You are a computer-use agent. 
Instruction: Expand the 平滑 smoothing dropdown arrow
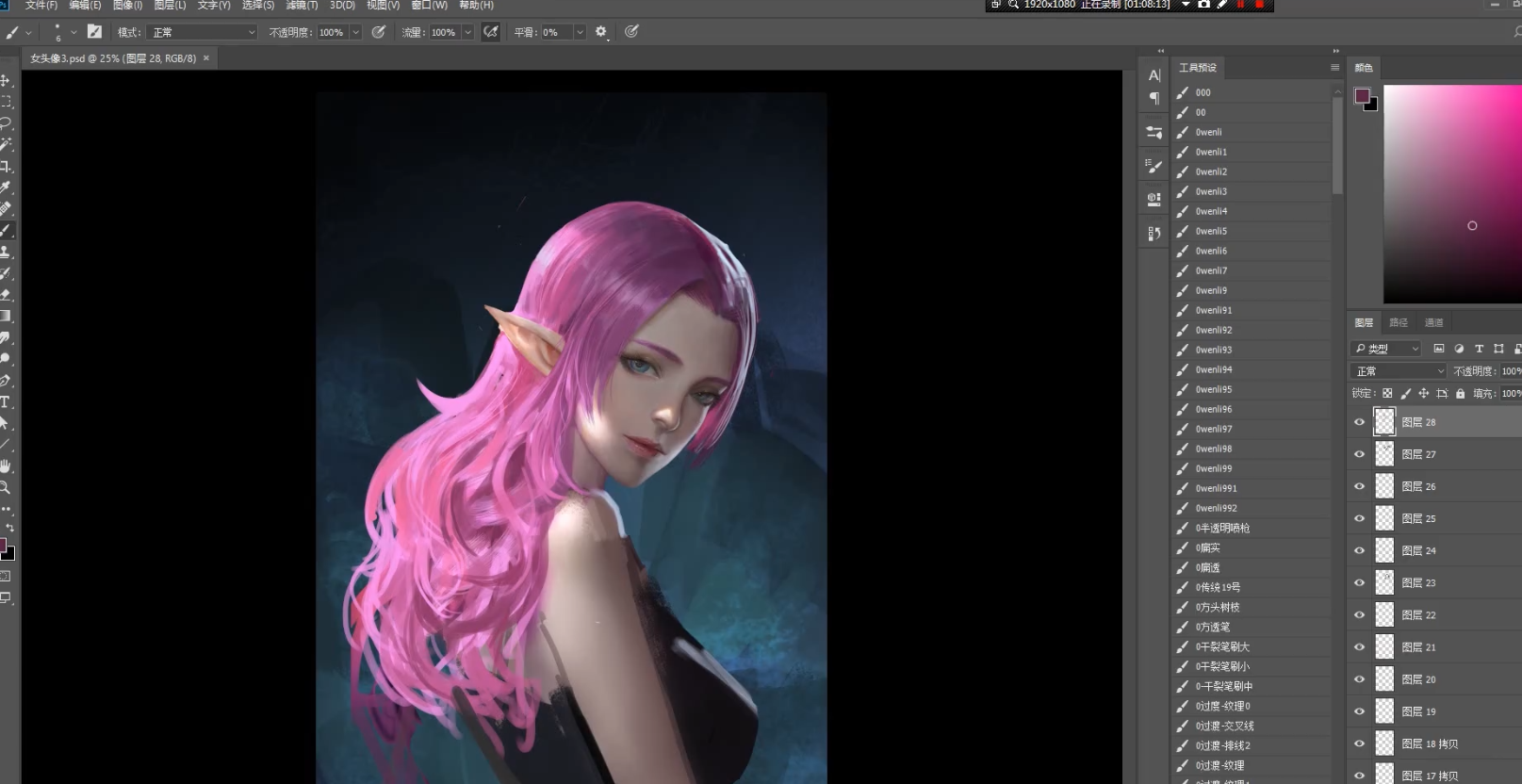pyautogui.click(x=580, y=32)
